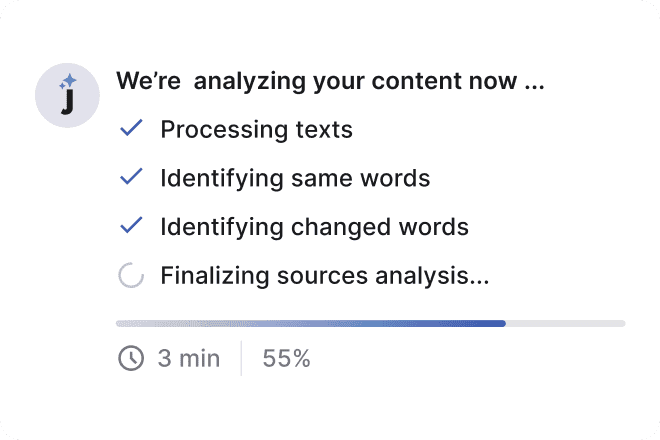The height and width of the screenshot is (440, 660).
Task: Click the "Processing texts" step label
Action: point(256,129)
